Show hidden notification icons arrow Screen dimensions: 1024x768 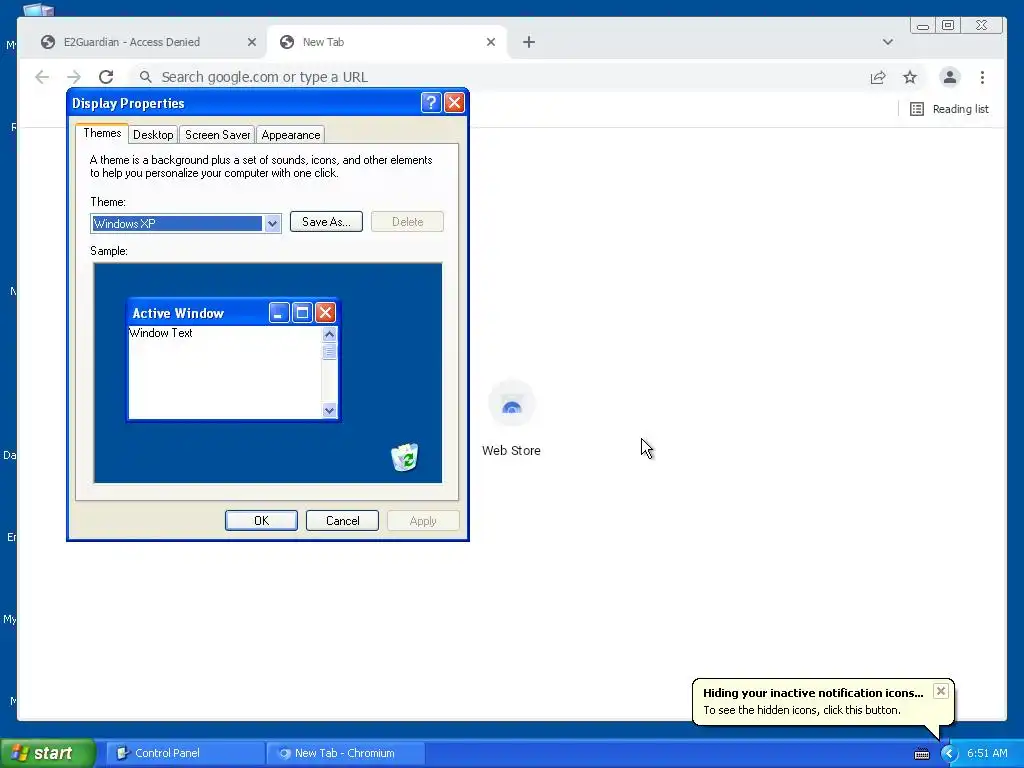pyautogui.click(x=949, y=754)
